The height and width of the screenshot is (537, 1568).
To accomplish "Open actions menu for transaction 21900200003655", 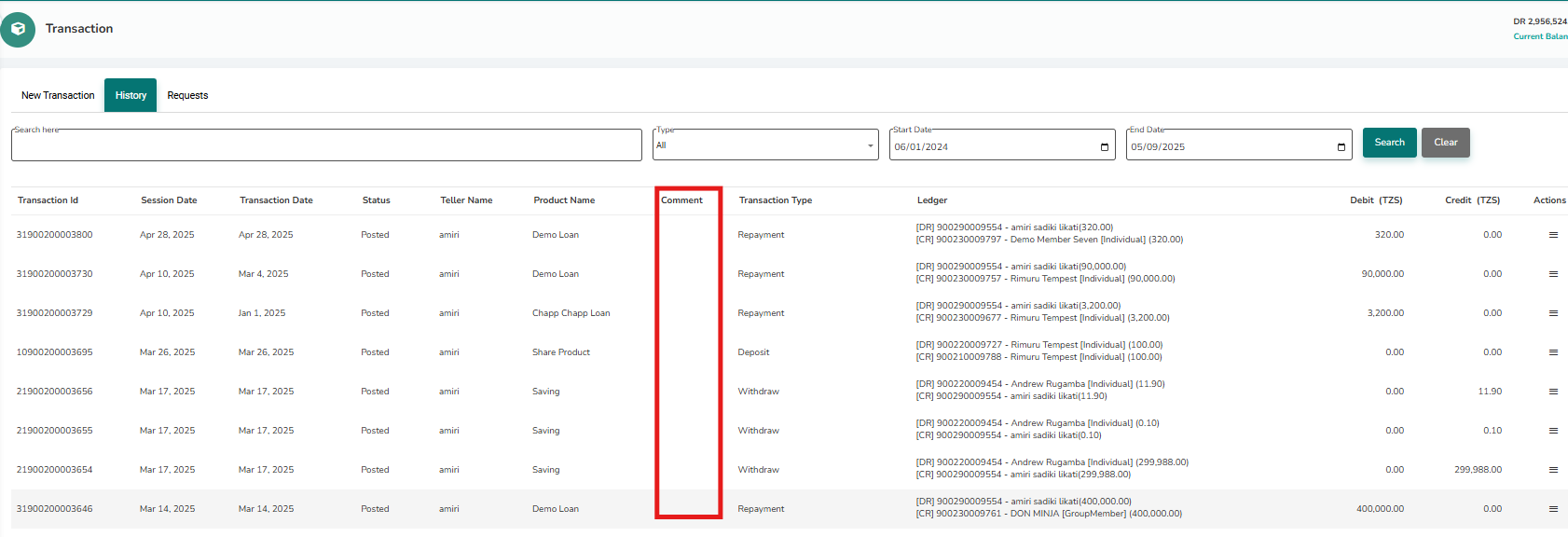I will 1553,431.
